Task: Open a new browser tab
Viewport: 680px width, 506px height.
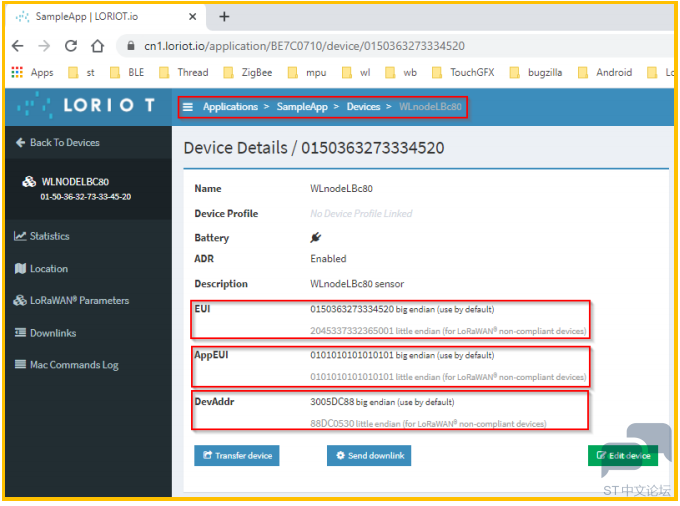Action: 224,16
